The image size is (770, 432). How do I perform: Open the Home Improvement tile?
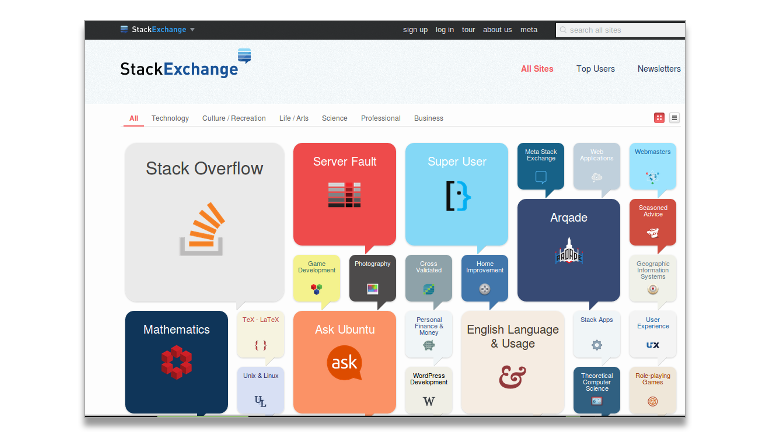point(484,278)
